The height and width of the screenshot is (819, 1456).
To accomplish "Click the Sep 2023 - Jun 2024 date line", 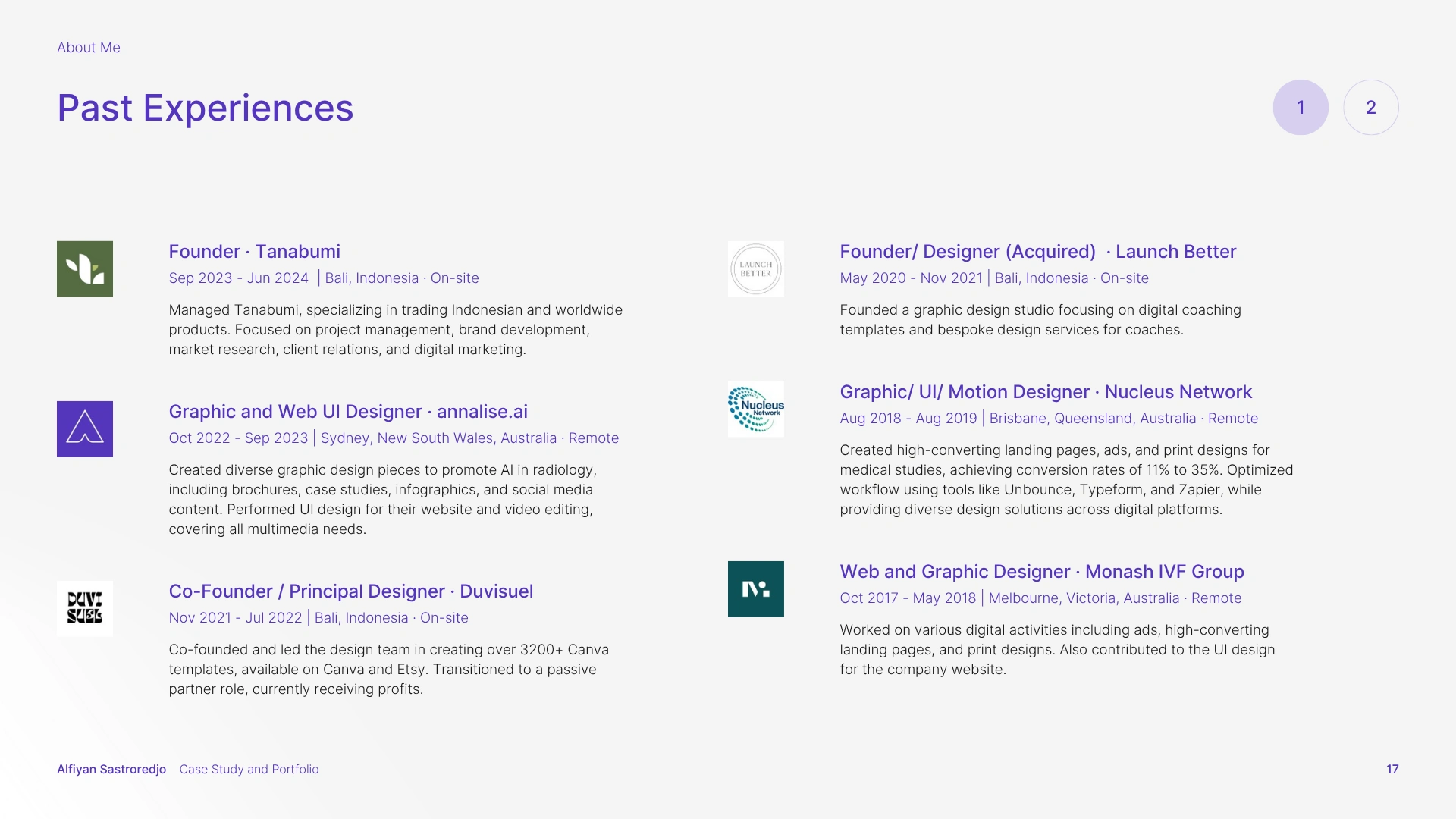I will click(238, 278).
